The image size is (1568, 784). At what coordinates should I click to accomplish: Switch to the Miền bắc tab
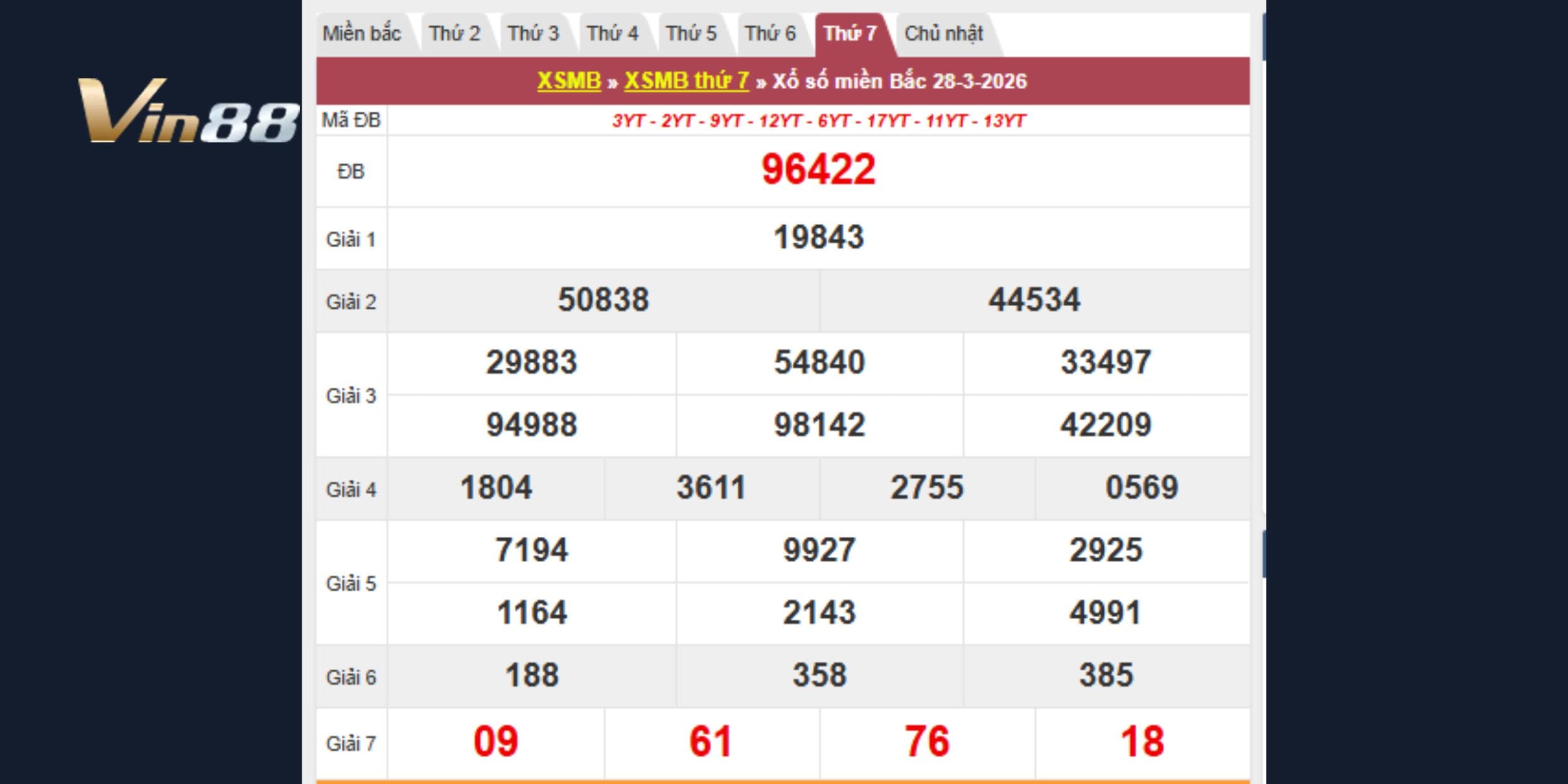point(362,33)
